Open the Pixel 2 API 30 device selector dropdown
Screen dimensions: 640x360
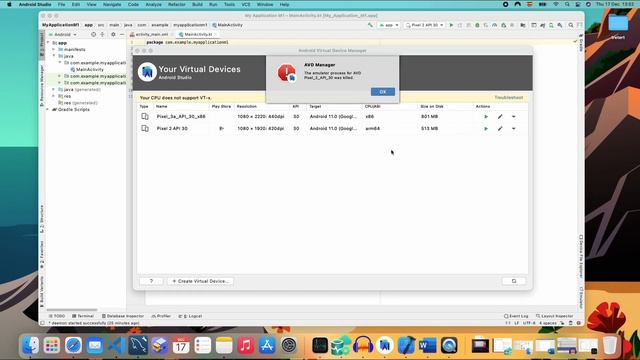click(x=424, y=25)
